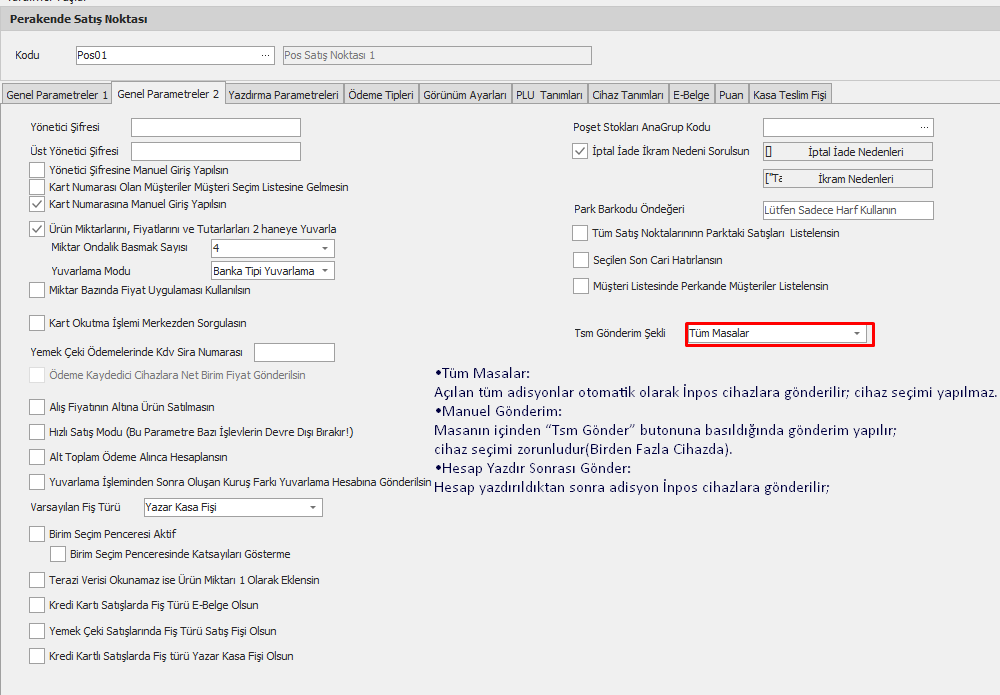1000x695 pixels.
Task: Click Yemek Çeki Kdv Sıra Numarası field
Action: (x=294, y=352)
